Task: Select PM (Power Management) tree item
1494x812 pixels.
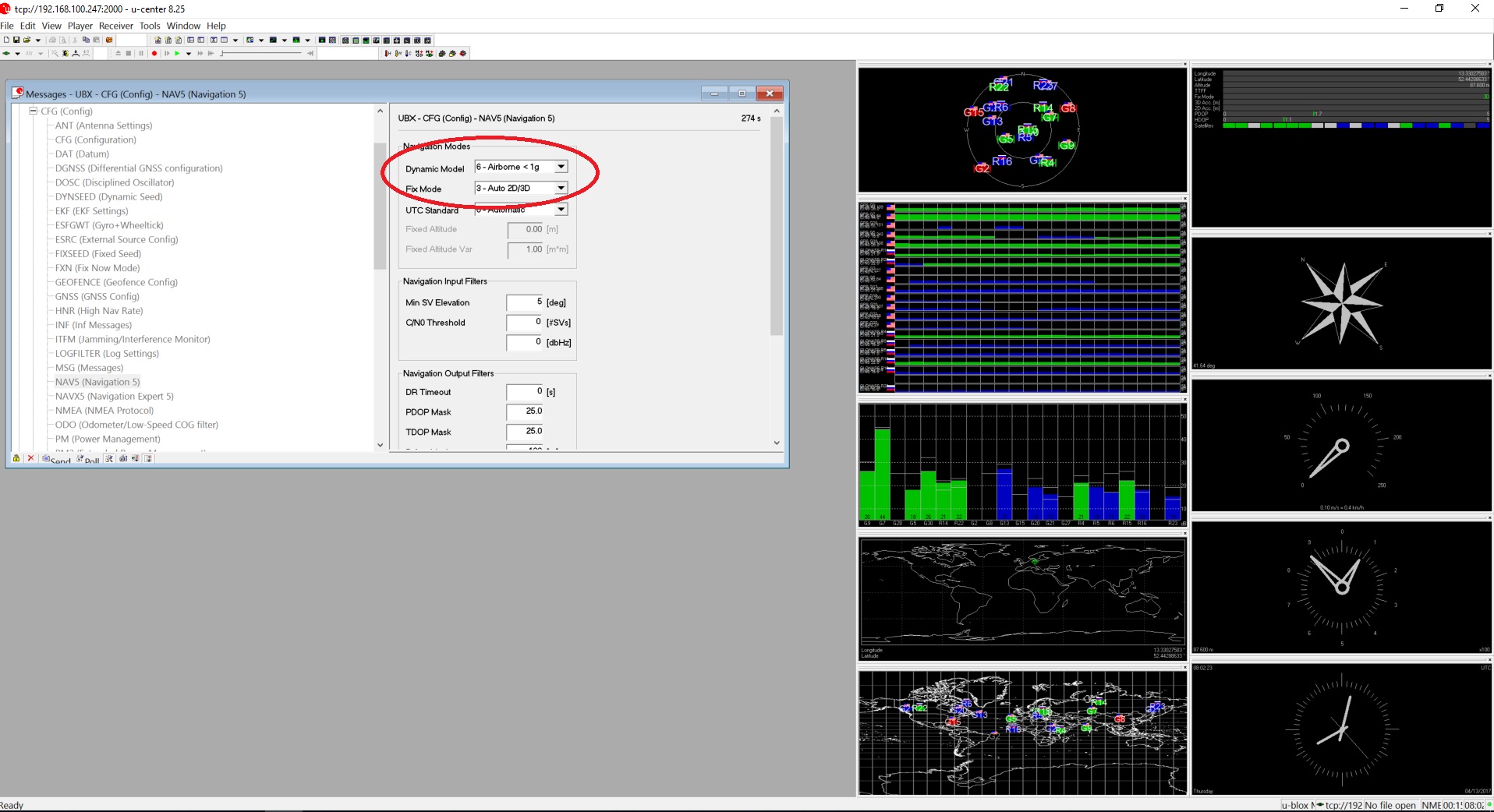Action: point(108,439)
